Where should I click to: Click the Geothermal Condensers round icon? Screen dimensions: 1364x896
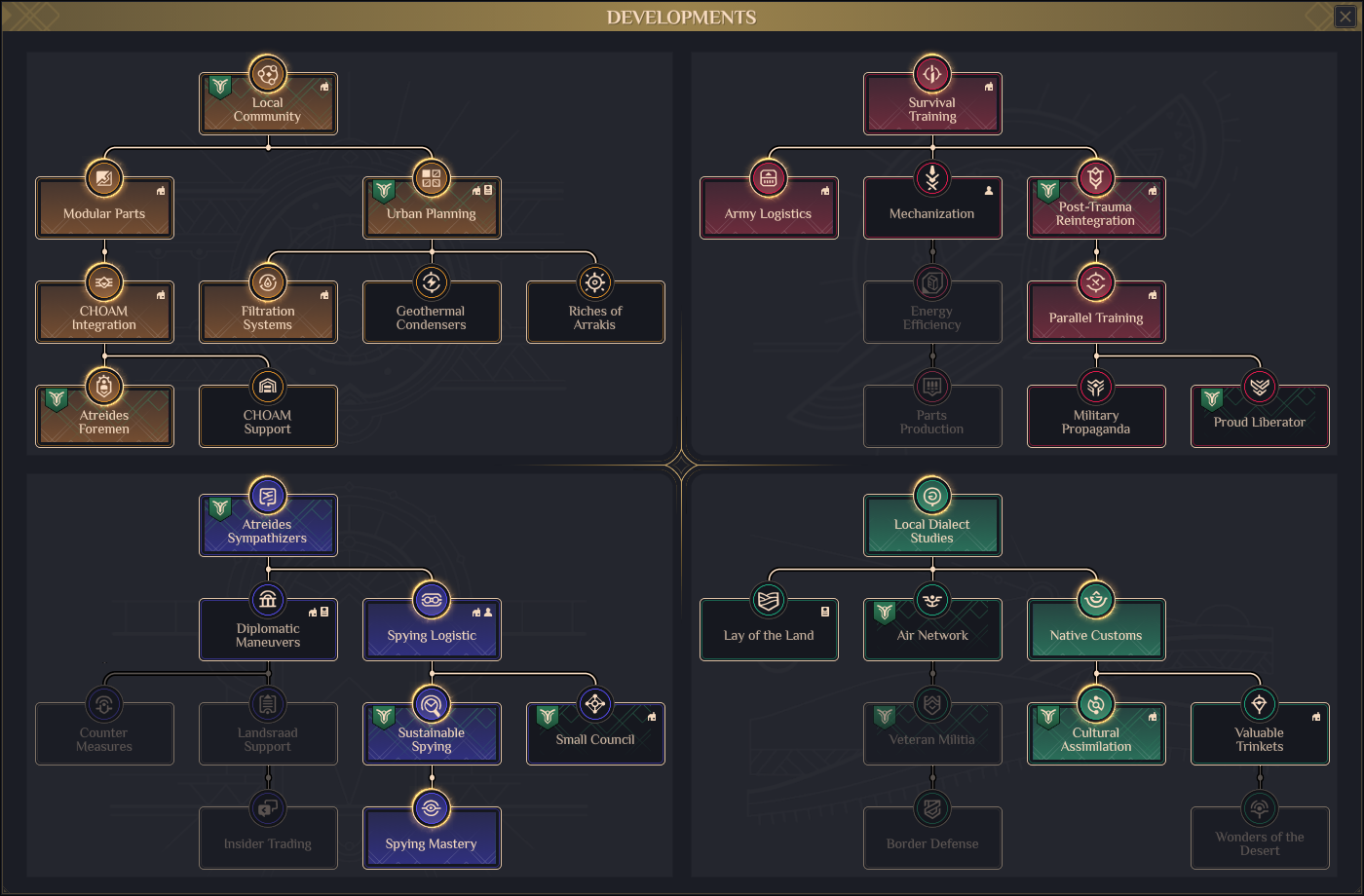(432, 282)
